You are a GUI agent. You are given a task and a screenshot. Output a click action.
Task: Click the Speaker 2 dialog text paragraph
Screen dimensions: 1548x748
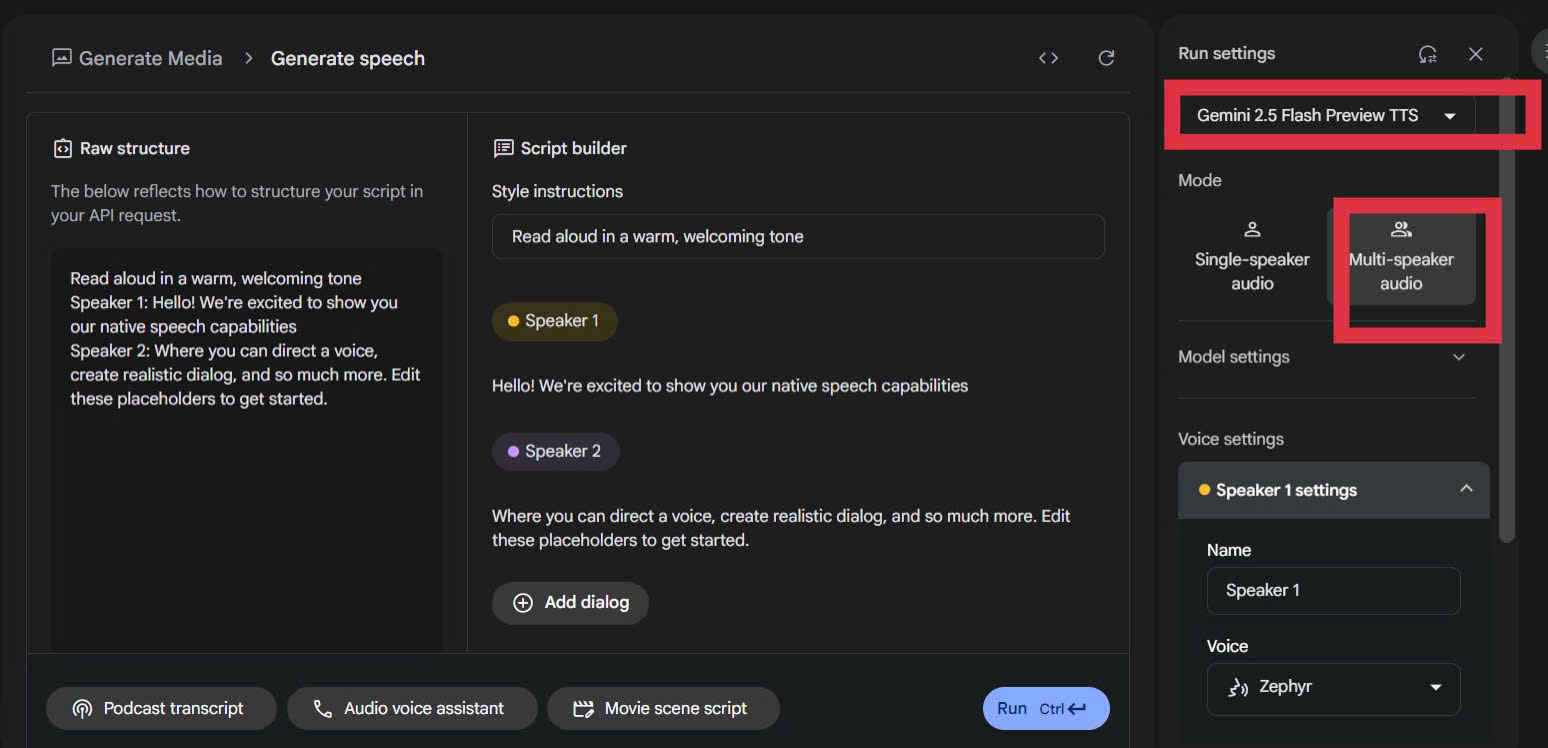coord(781,528)
